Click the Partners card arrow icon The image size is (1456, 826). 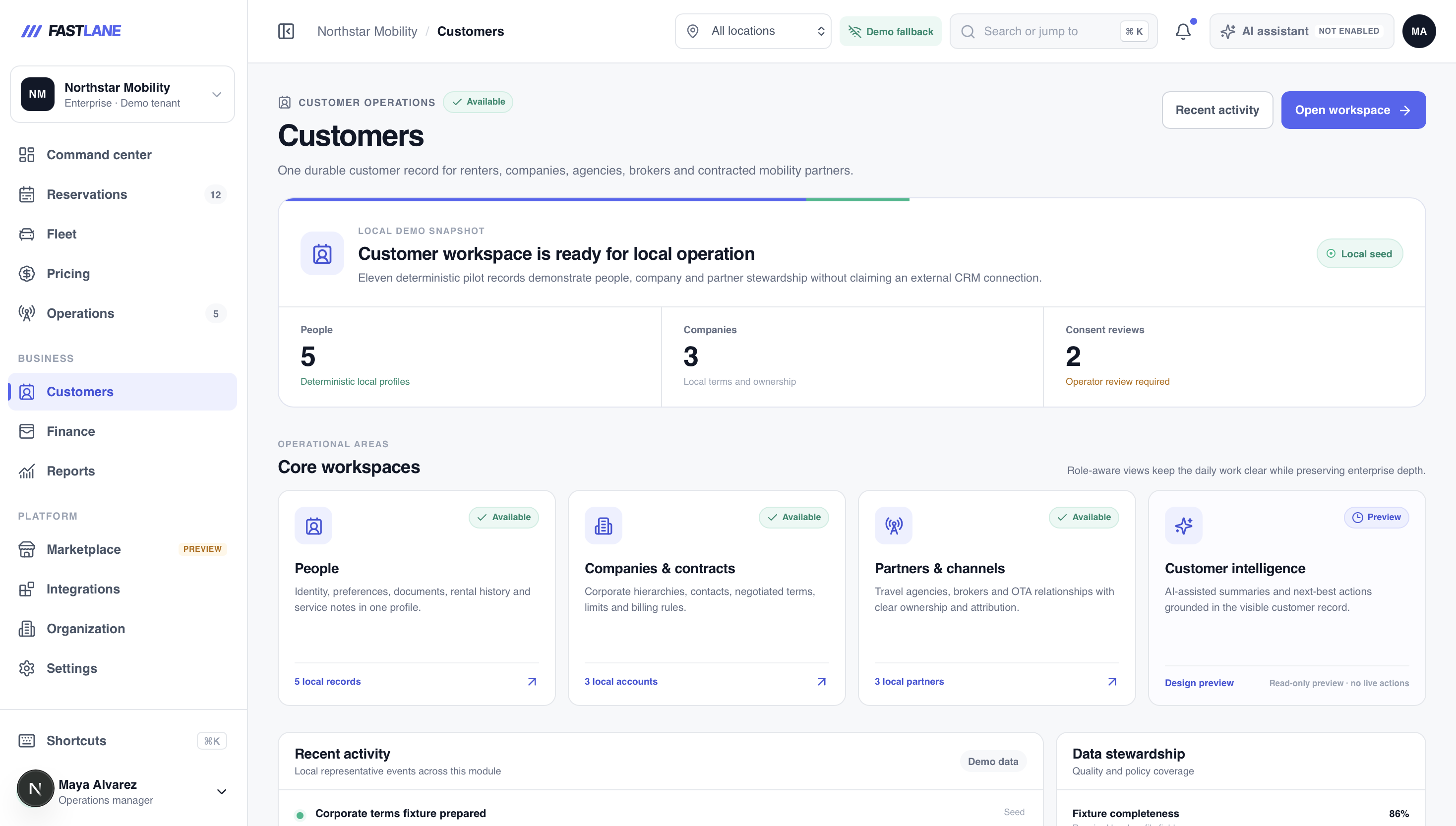coord(1112,682)
